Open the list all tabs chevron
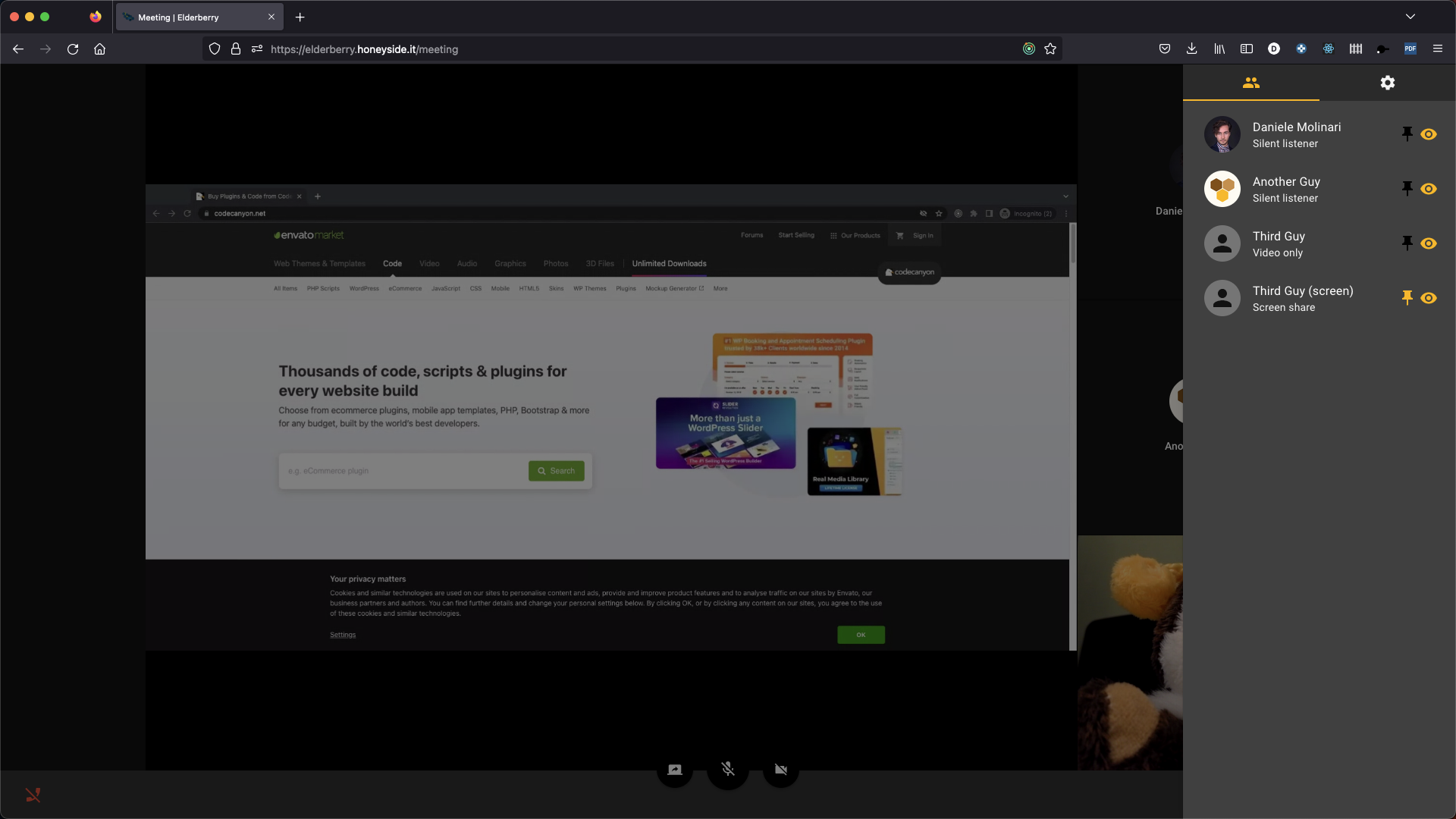Screen dimensions: 1456x819 (1410, 16)
